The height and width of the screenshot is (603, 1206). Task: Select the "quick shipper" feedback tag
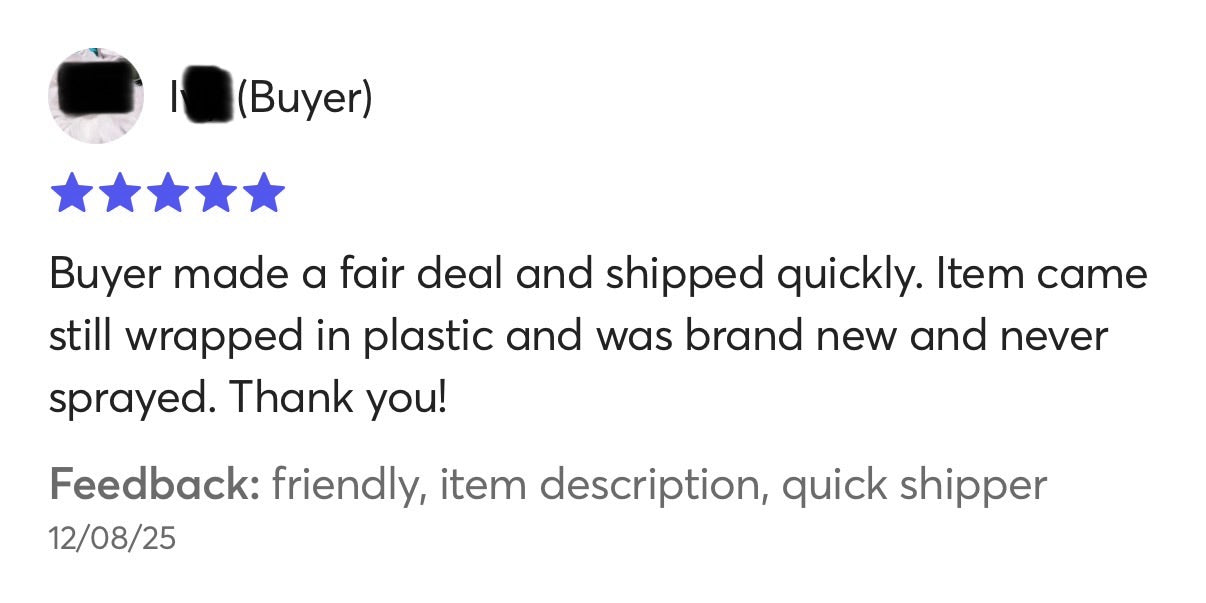pyautogui.click(x=914, y=485)
